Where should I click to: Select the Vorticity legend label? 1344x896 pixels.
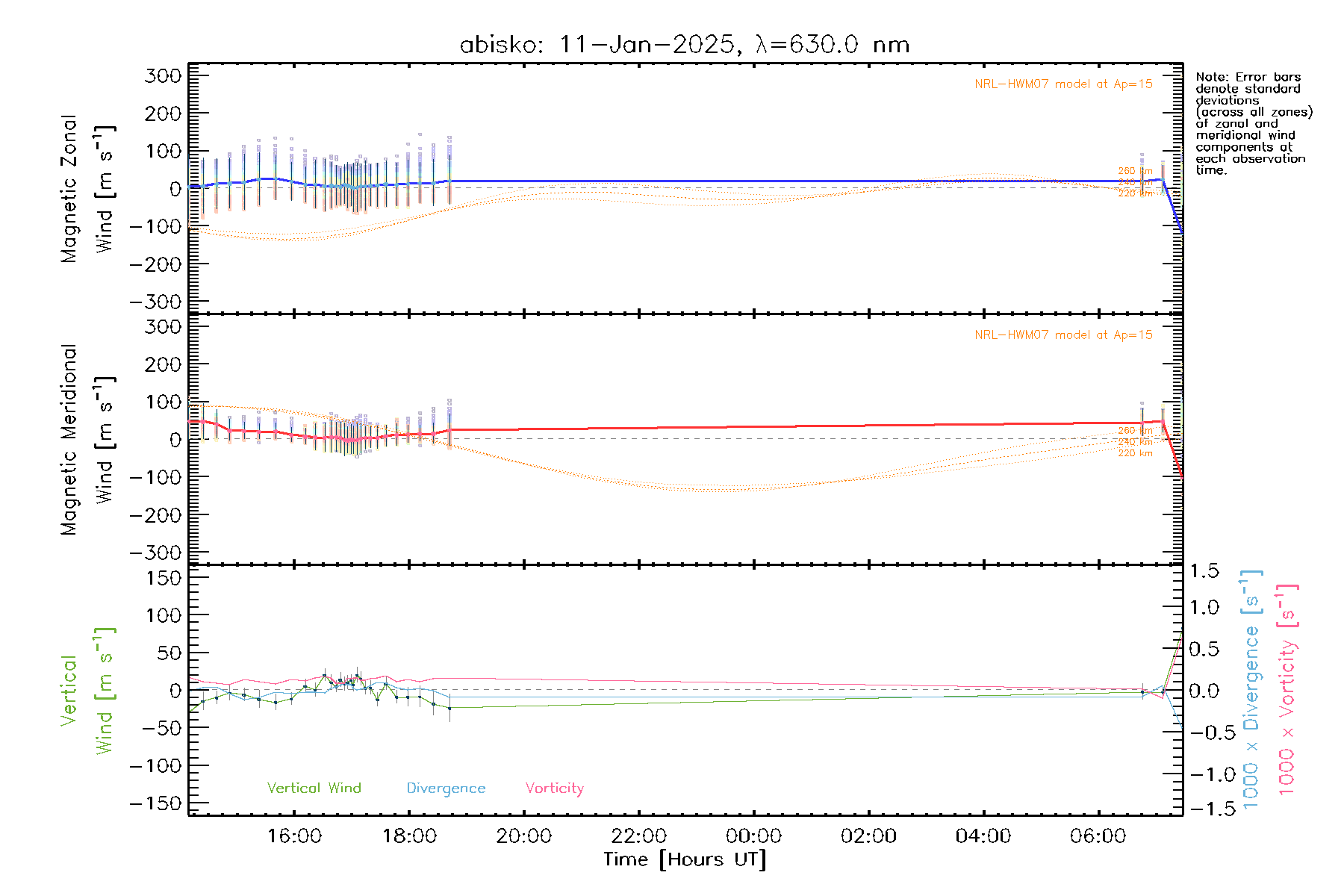[554, 788]
